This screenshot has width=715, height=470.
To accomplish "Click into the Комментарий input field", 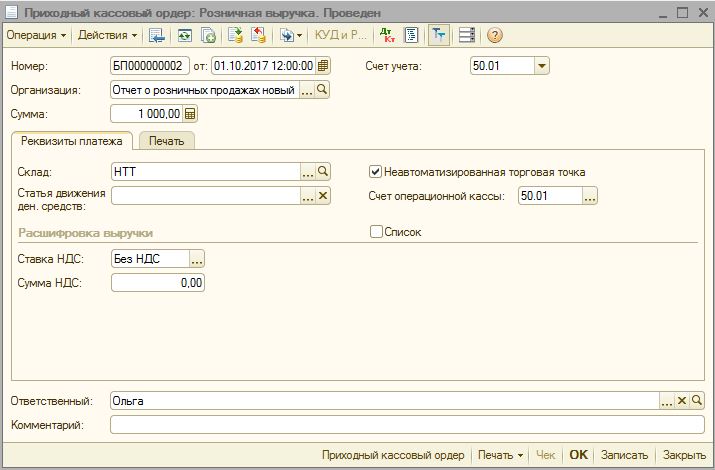I will [406, 425].
